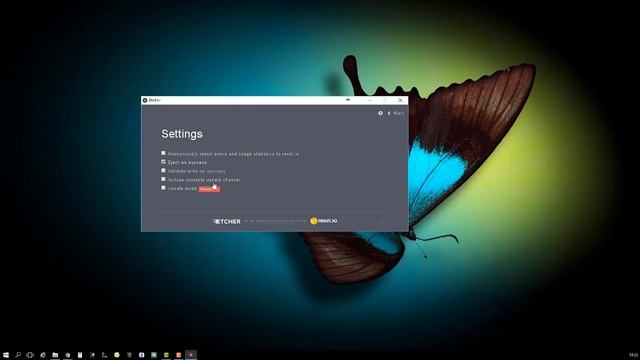The image size is (640, 360).
Task: Uncheck the Eject on success option
Action: tap(163, 162)
